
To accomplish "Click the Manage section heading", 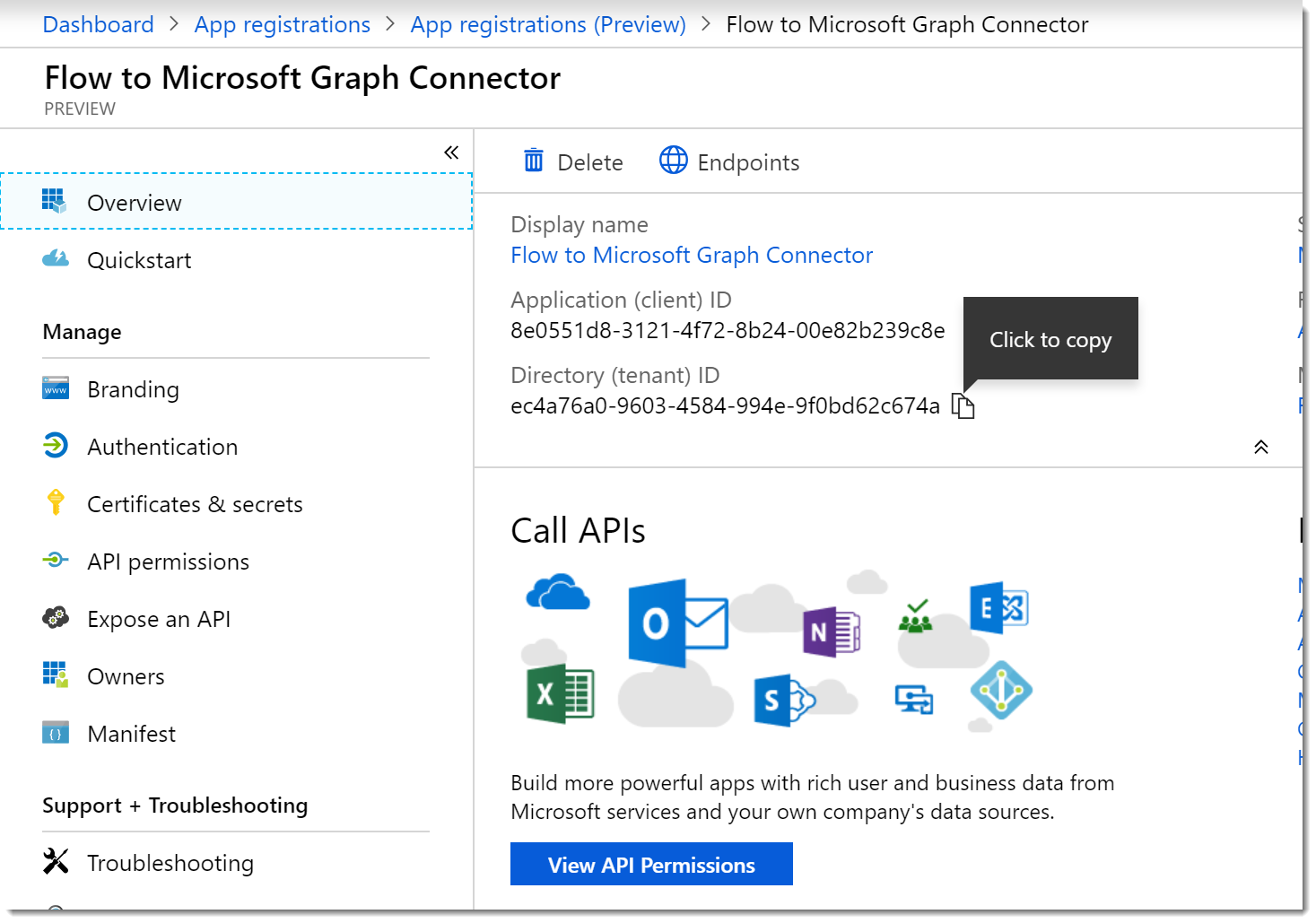I will point(82,332).
